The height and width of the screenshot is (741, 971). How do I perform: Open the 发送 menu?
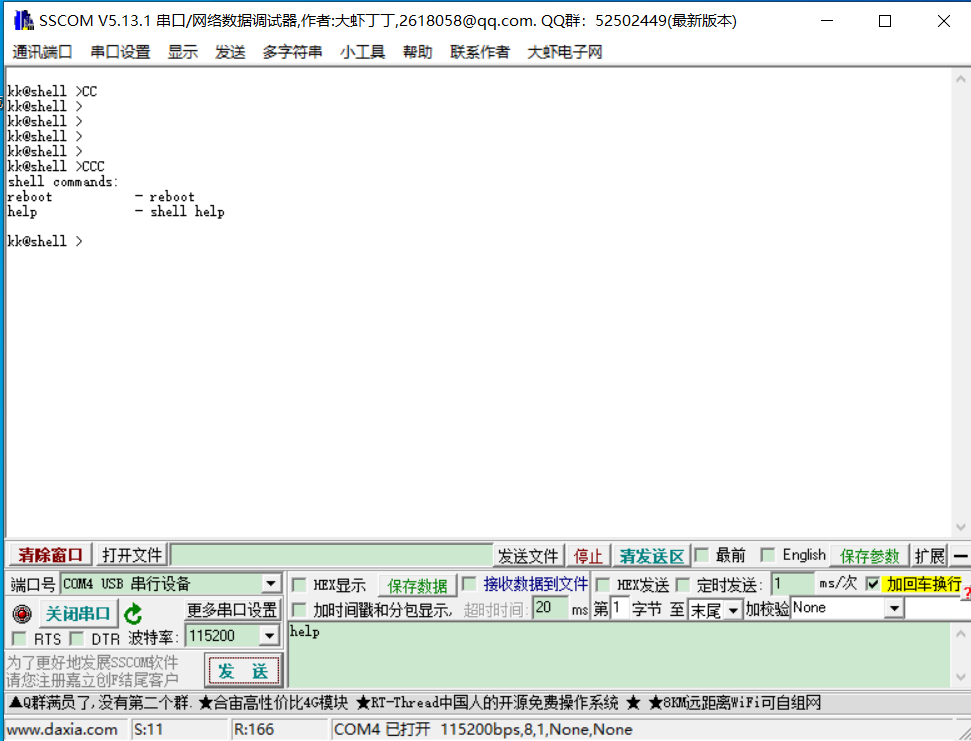click(230, 52)
